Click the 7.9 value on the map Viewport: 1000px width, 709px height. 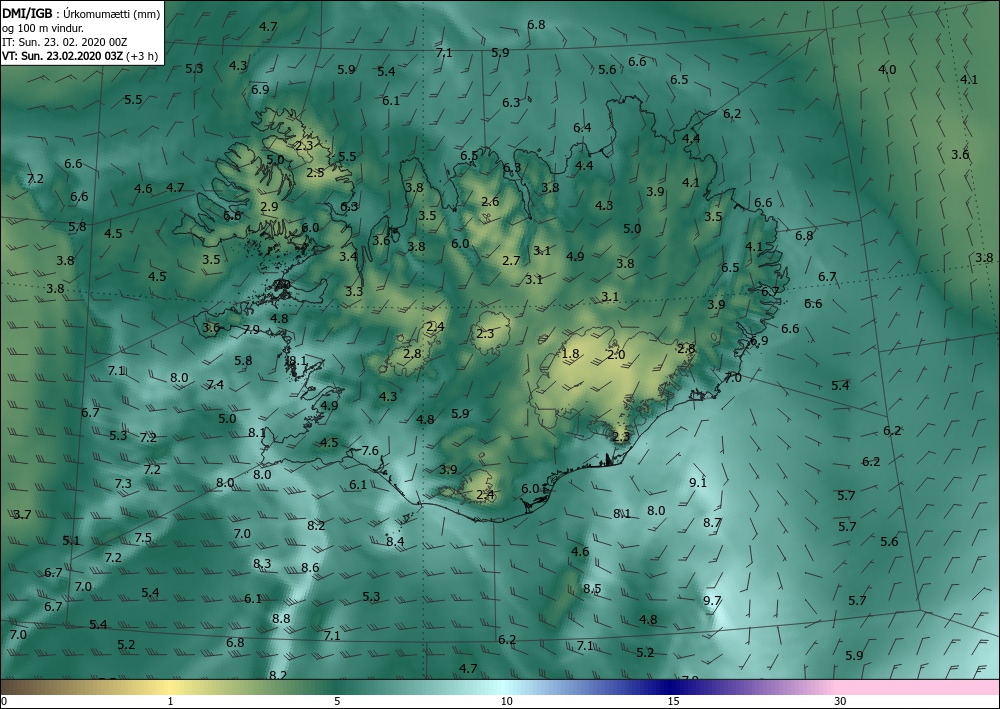pos(252,330)
